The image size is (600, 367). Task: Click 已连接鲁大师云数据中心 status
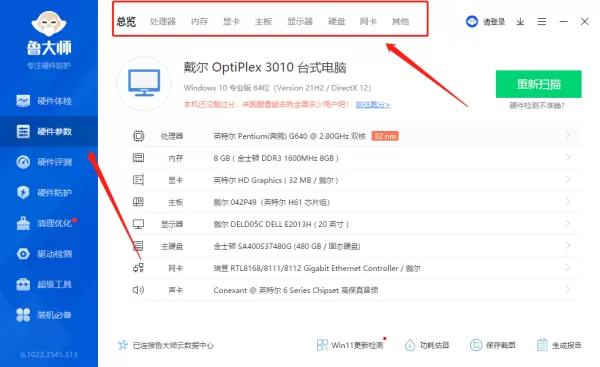(x=166, y=346)
